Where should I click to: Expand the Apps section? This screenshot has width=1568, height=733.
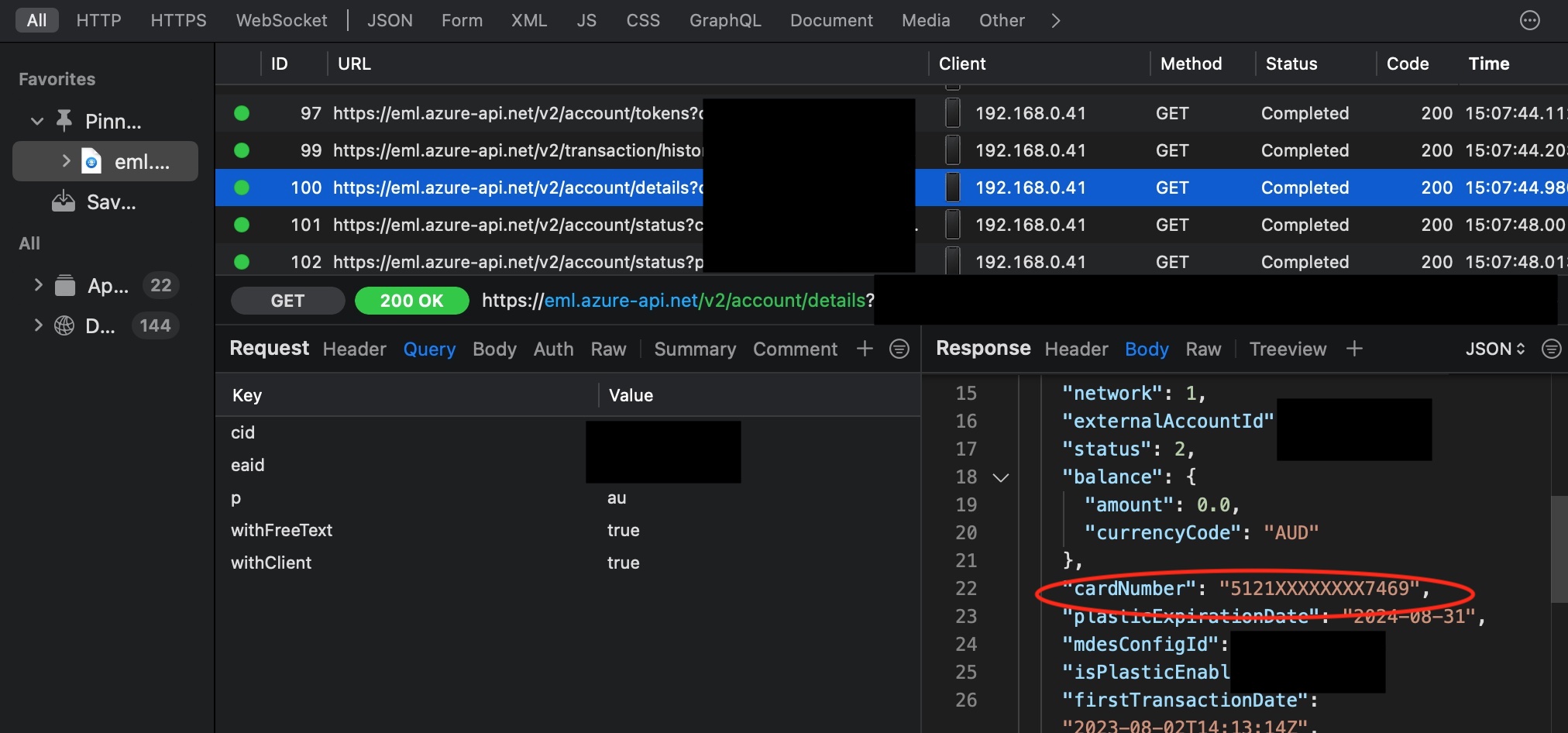38,284
